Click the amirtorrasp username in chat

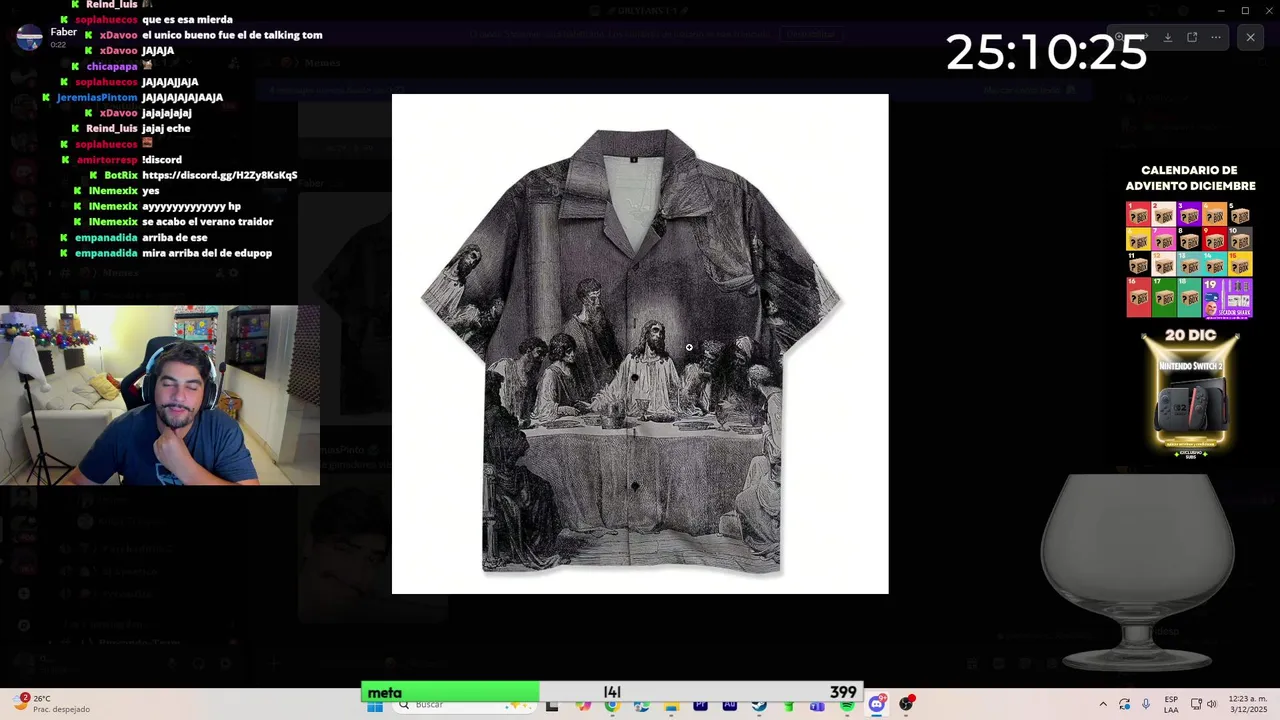coord(107,160)
